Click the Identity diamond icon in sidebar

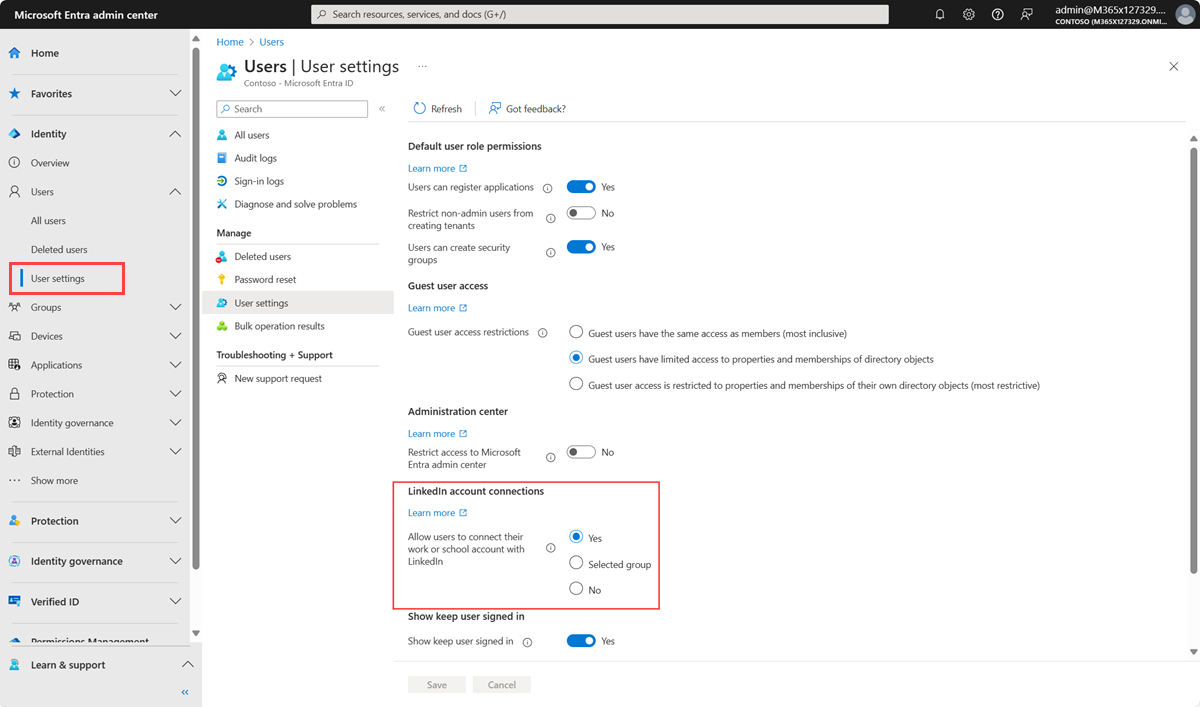point(14,133)
